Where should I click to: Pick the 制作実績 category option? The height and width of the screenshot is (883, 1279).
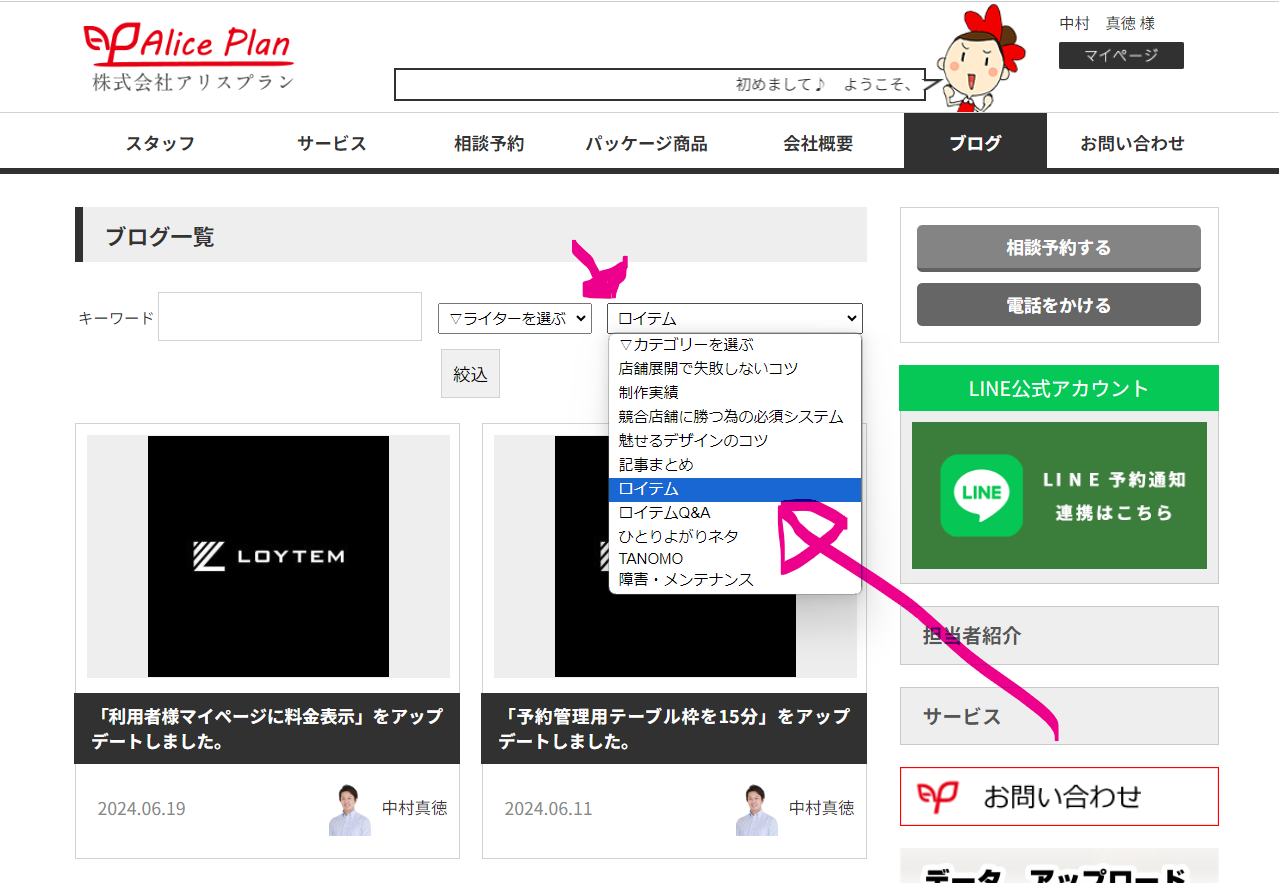pos(735,392)
